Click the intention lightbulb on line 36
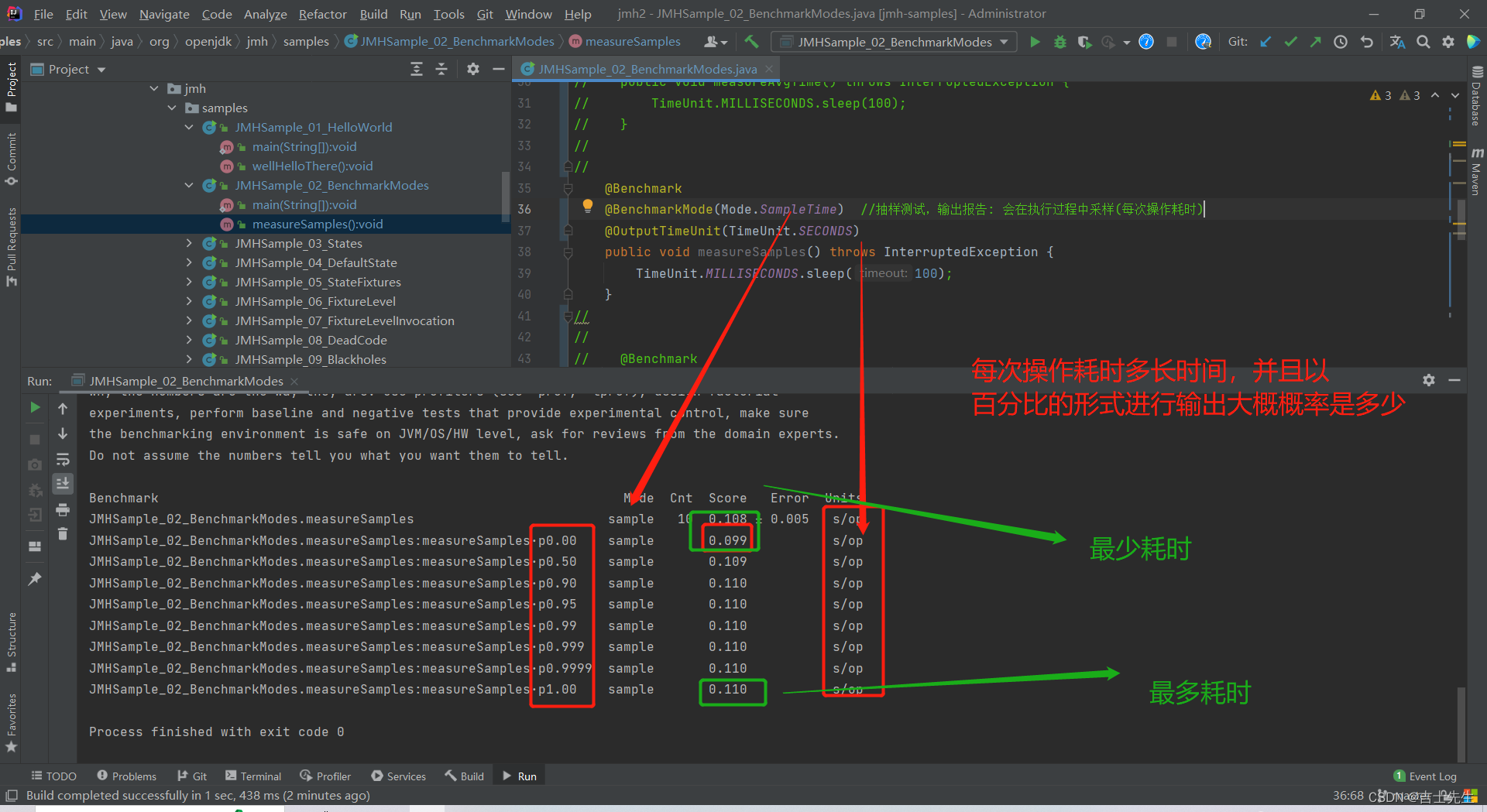 [588, 206]
